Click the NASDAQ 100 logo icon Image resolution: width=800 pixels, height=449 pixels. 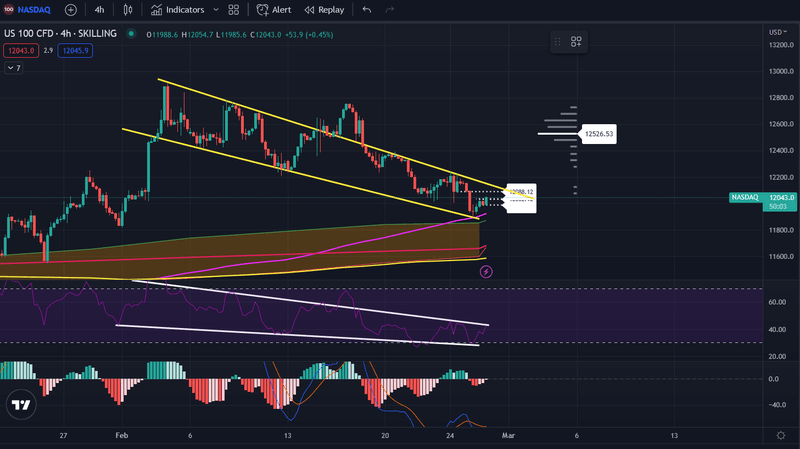tap(9, 9)
